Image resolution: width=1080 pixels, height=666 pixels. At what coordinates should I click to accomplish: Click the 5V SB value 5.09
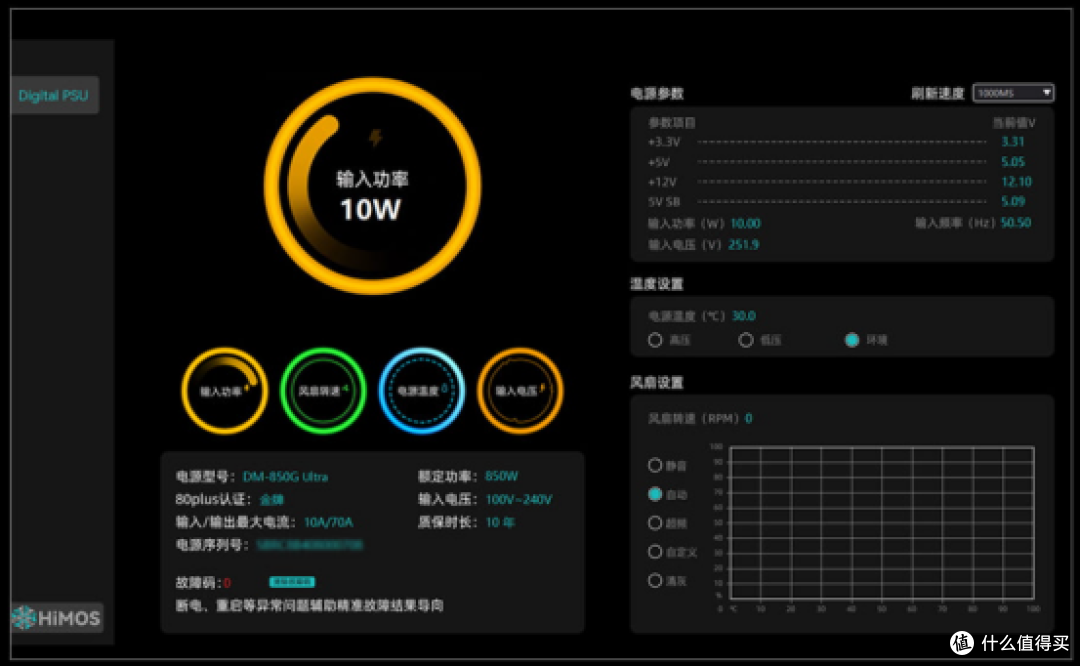[x=1012, y=202]
